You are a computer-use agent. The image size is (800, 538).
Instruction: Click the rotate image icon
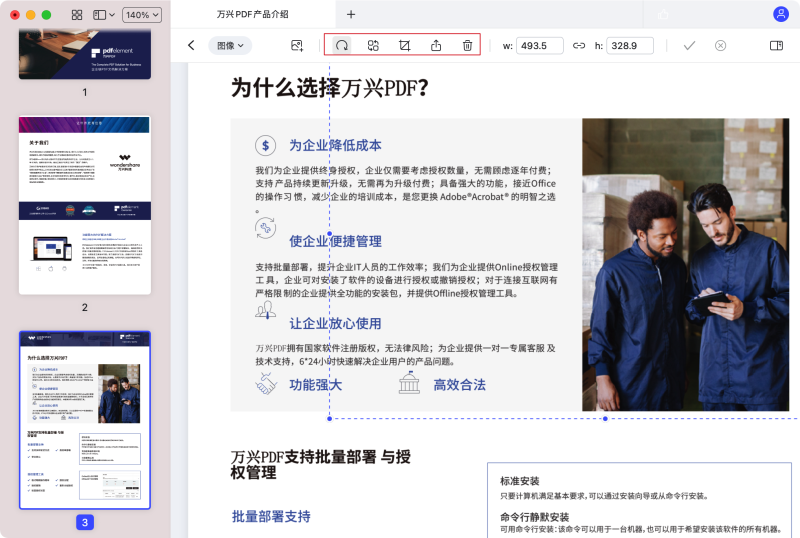click(342, 46)
